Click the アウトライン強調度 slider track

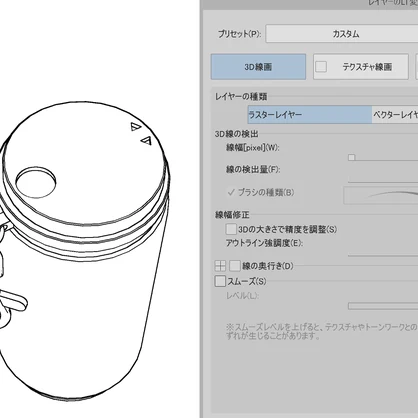pyautogui.click(x=383, y=255)
